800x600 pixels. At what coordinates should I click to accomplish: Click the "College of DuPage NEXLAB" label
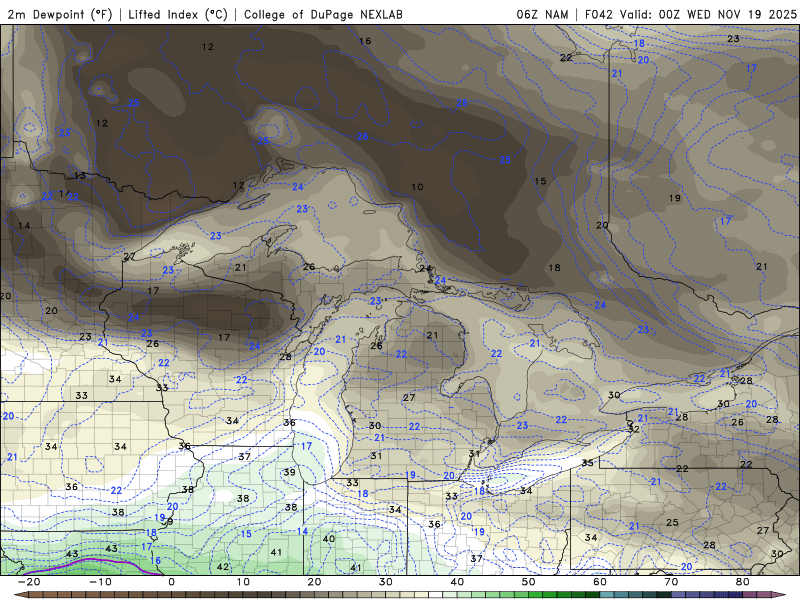pyautogui.click(x=323, y=14)
